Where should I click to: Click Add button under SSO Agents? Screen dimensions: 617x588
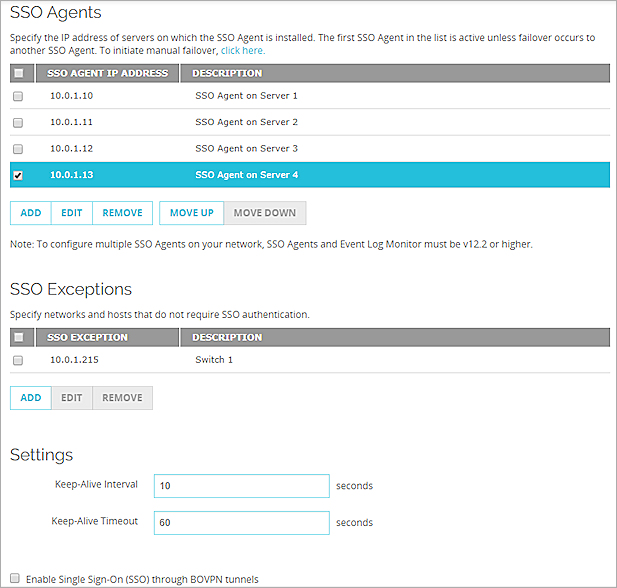pos(31,213)
